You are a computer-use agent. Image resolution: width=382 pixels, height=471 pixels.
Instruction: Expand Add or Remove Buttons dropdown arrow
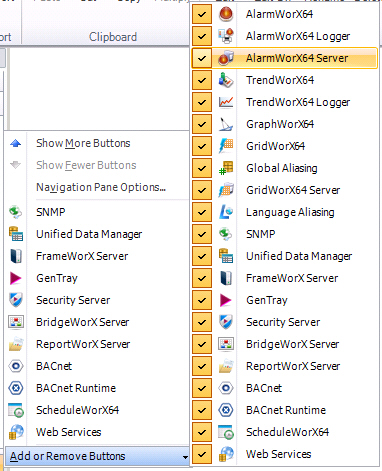click(x=185, y=457)
